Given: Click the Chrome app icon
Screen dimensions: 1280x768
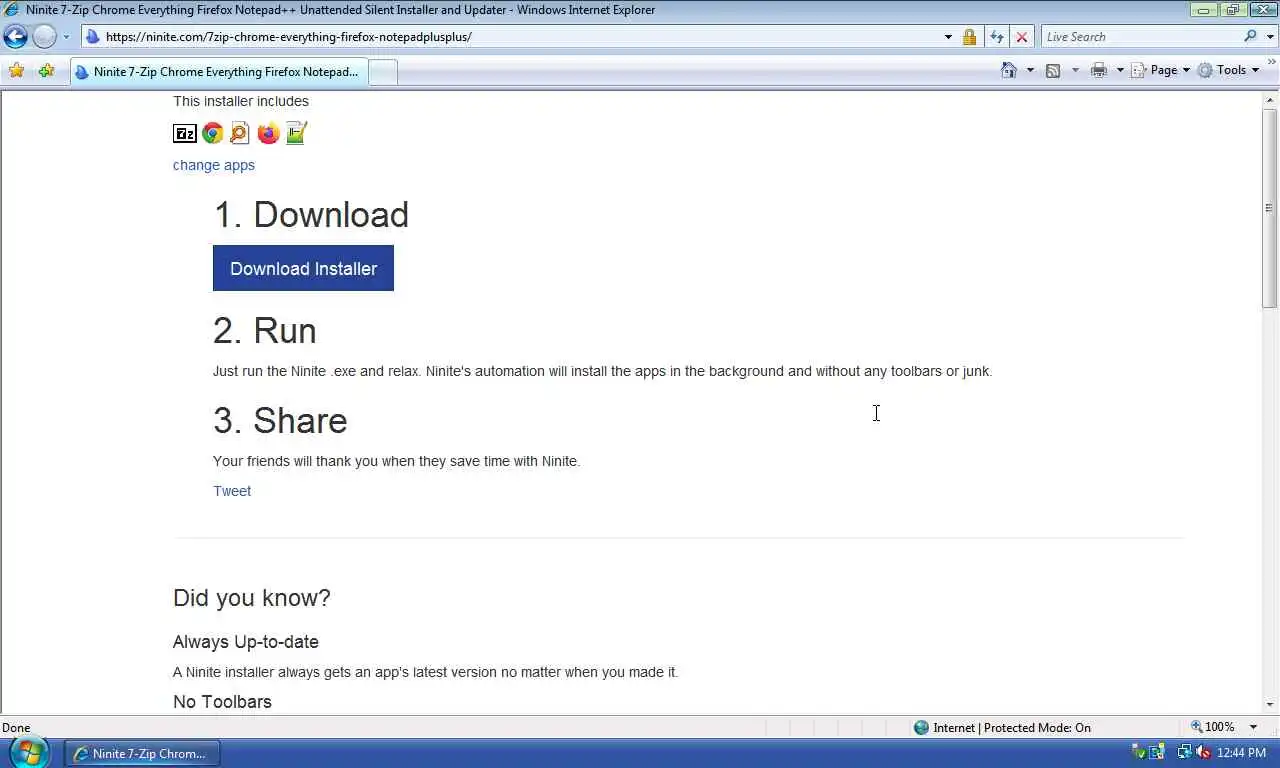Looking at the screenshot, I should coord(212,133).
